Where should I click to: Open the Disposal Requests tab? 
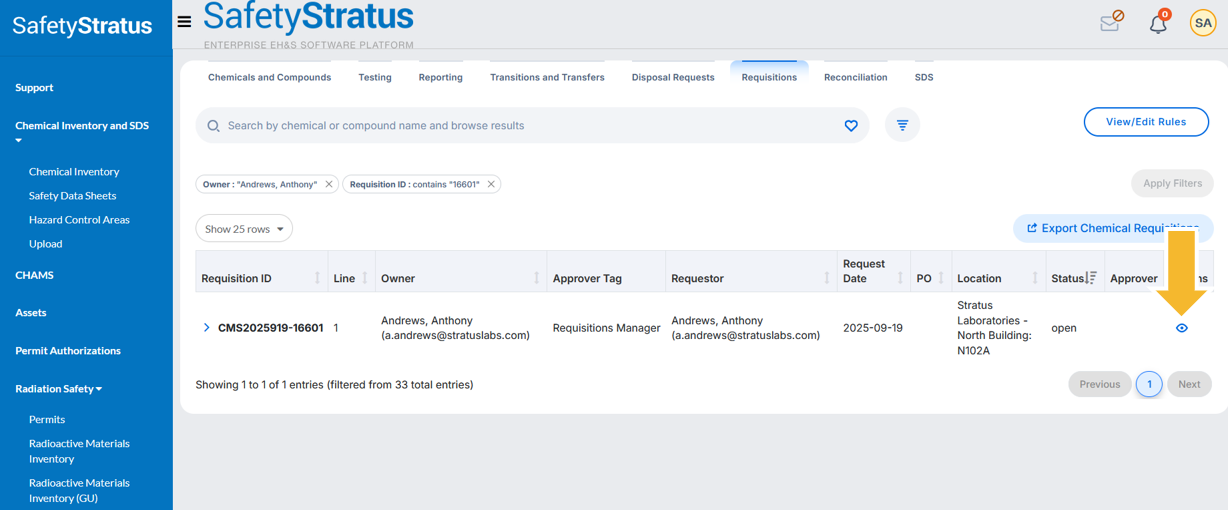click(x=673, y=77)
